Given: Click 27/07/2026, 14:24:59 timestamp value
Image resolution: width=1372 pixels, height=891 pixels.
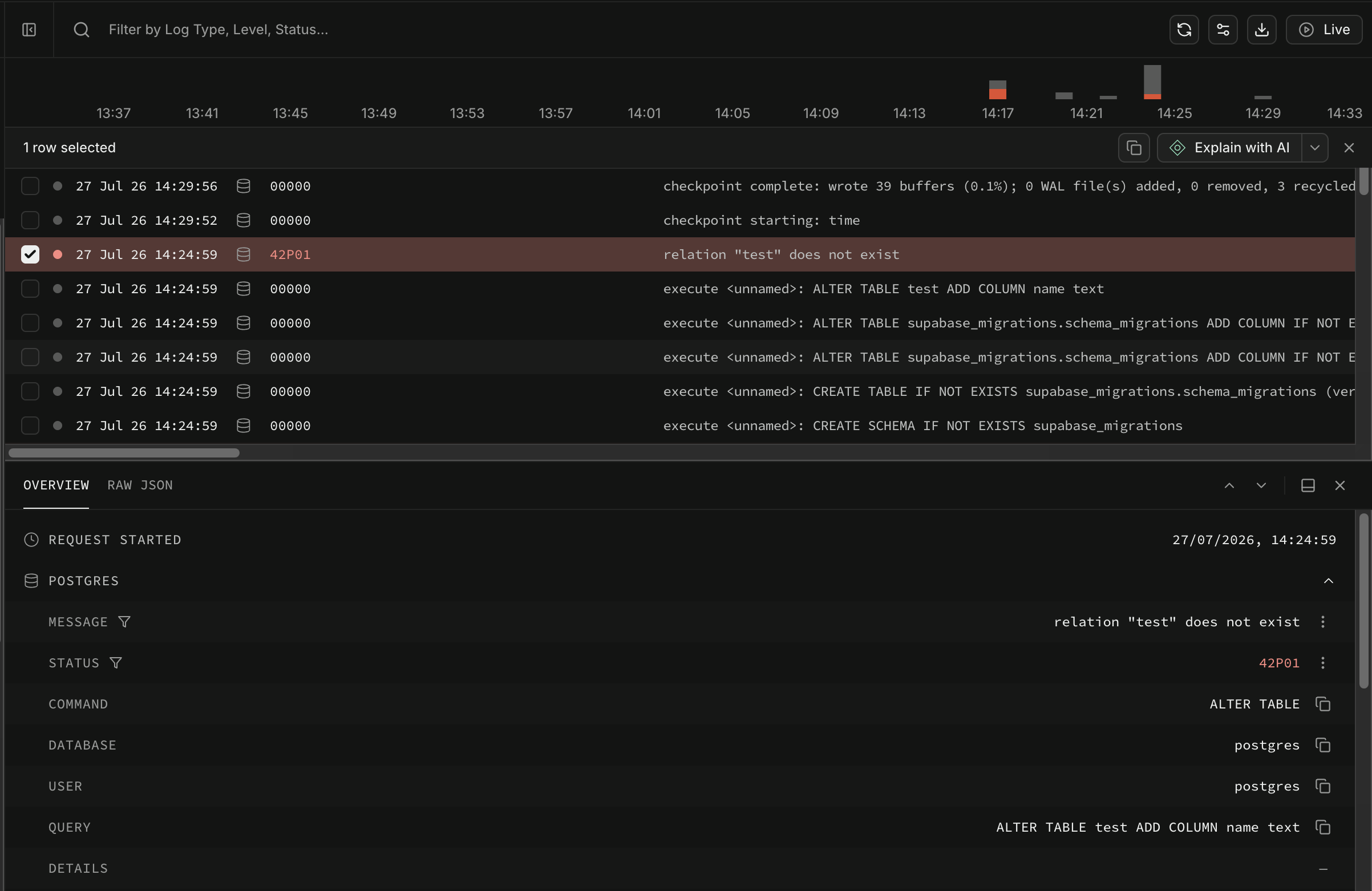Looking at the screenshot, I should [x=1254, y=540].
